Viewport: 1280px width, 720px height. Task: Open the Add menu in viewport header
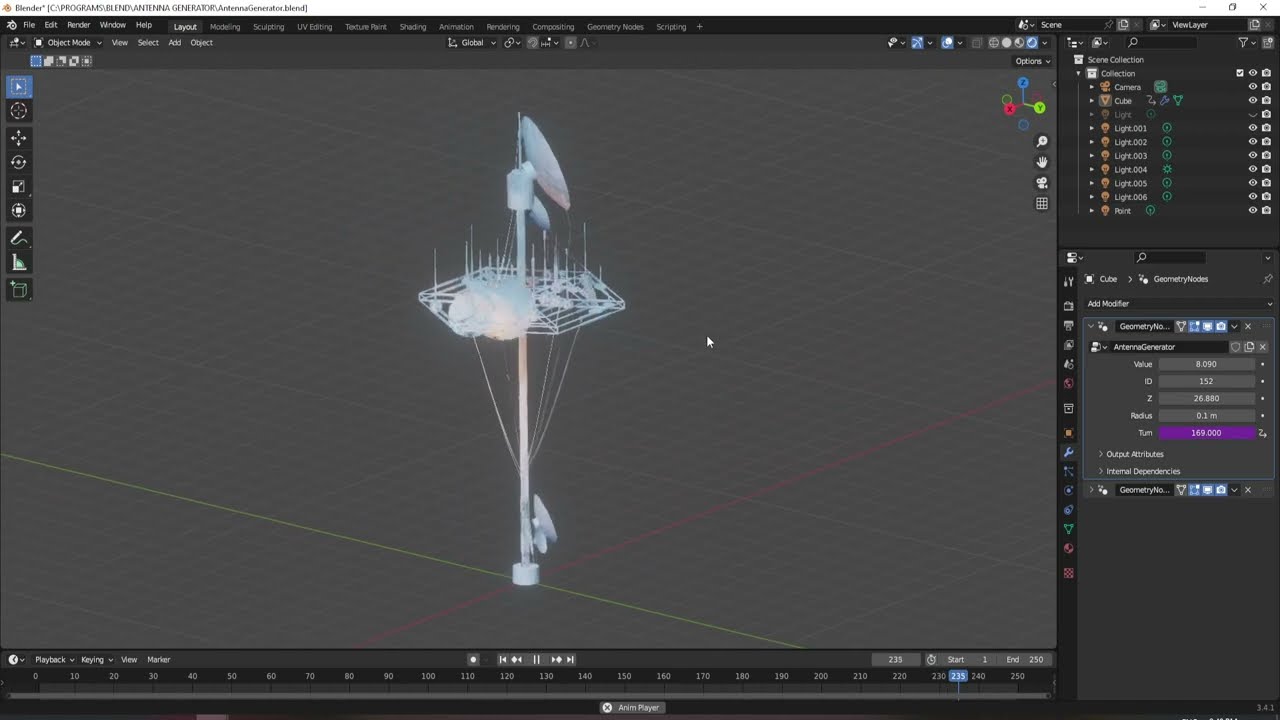pos(174,43)
